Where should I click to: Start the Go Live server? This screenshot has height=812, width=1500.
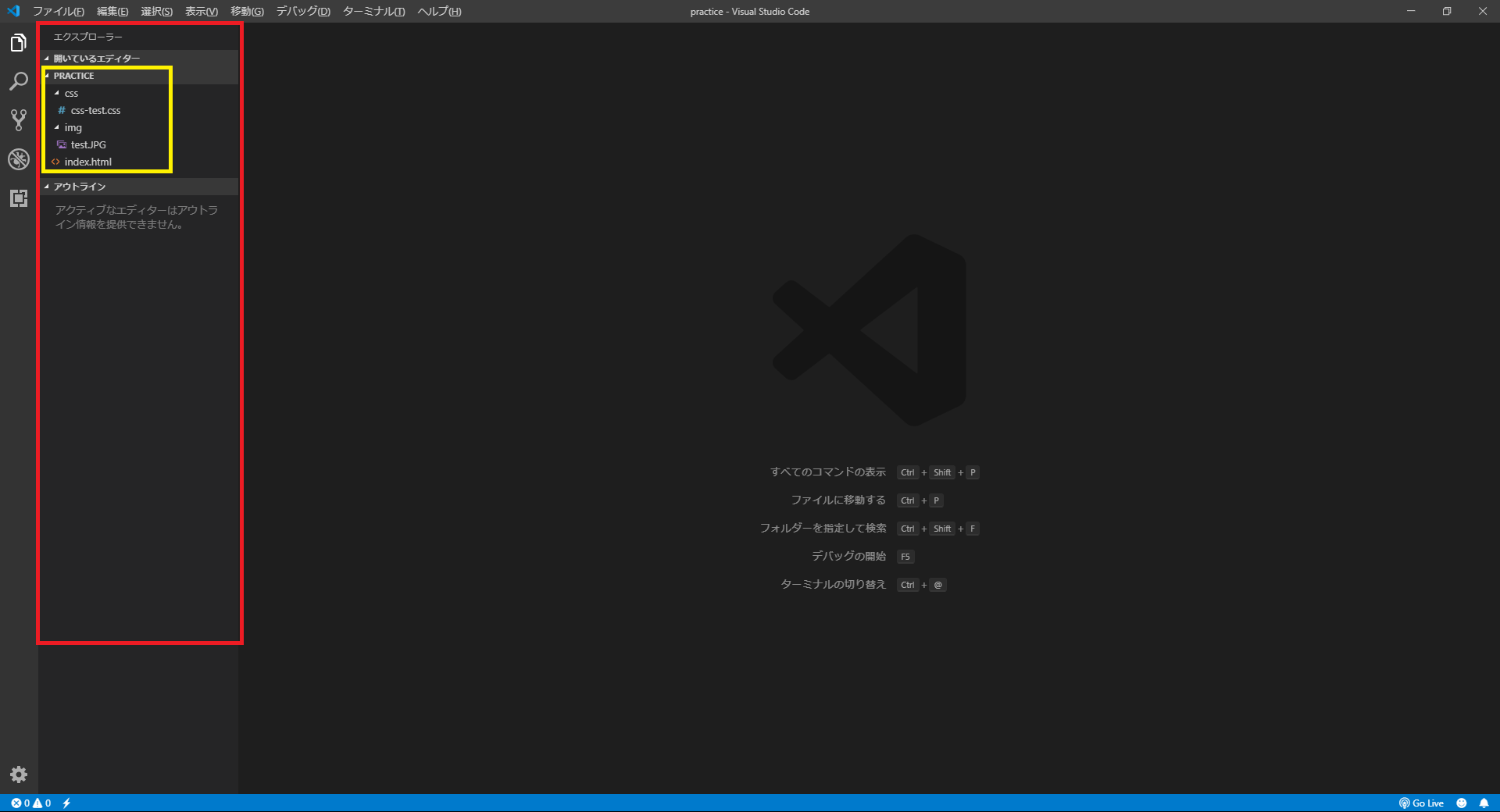(x=1422, y=803)
